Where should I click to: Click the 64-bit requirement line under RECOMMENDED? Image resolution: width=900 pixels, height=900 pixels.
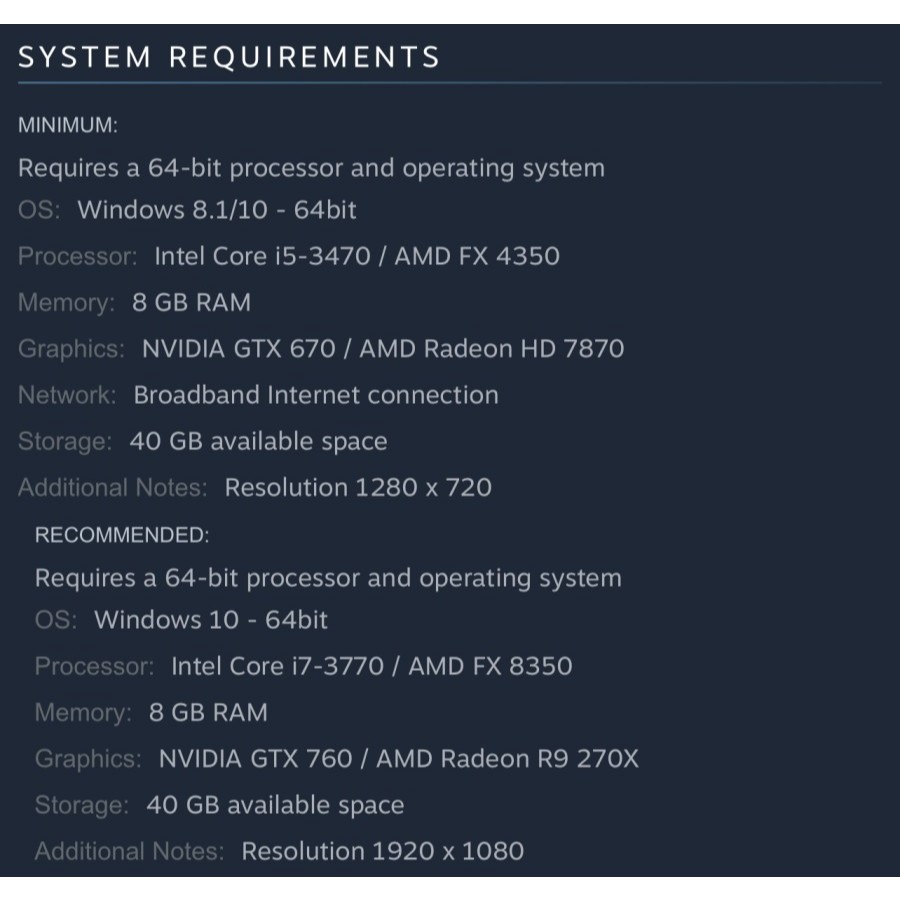328,578
